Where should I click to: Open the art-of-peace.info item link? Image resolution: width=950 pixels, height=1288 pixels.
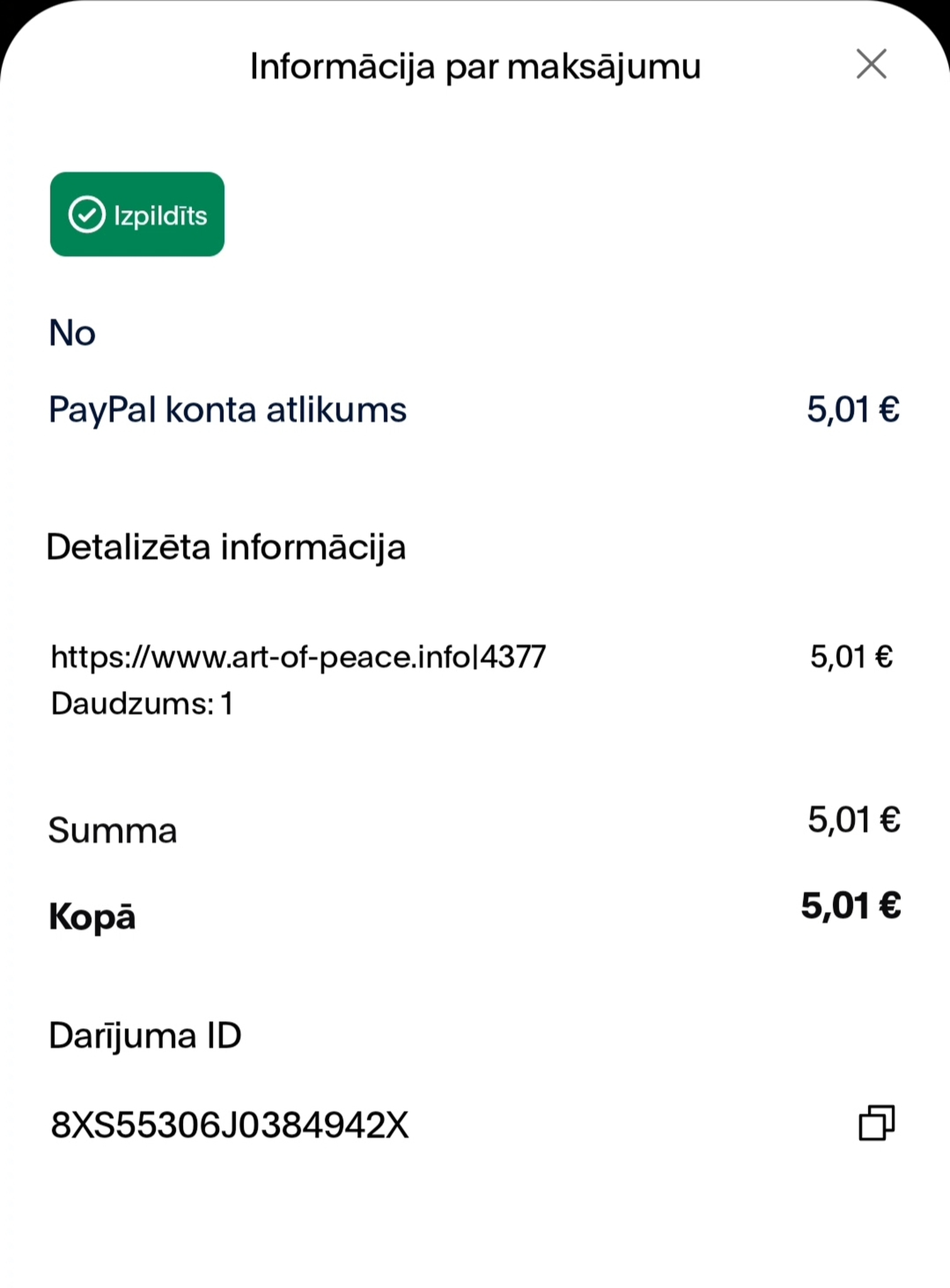[298, 657]
